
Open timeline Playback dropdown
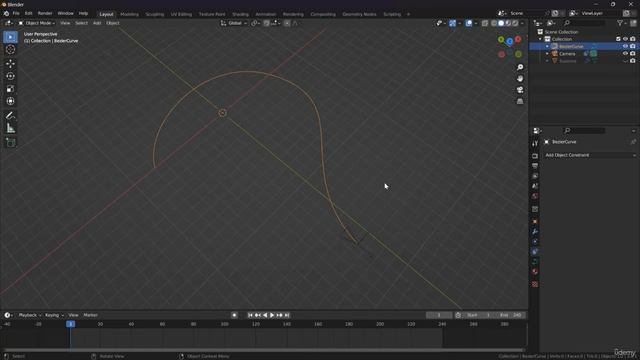(x=30, y=315)
